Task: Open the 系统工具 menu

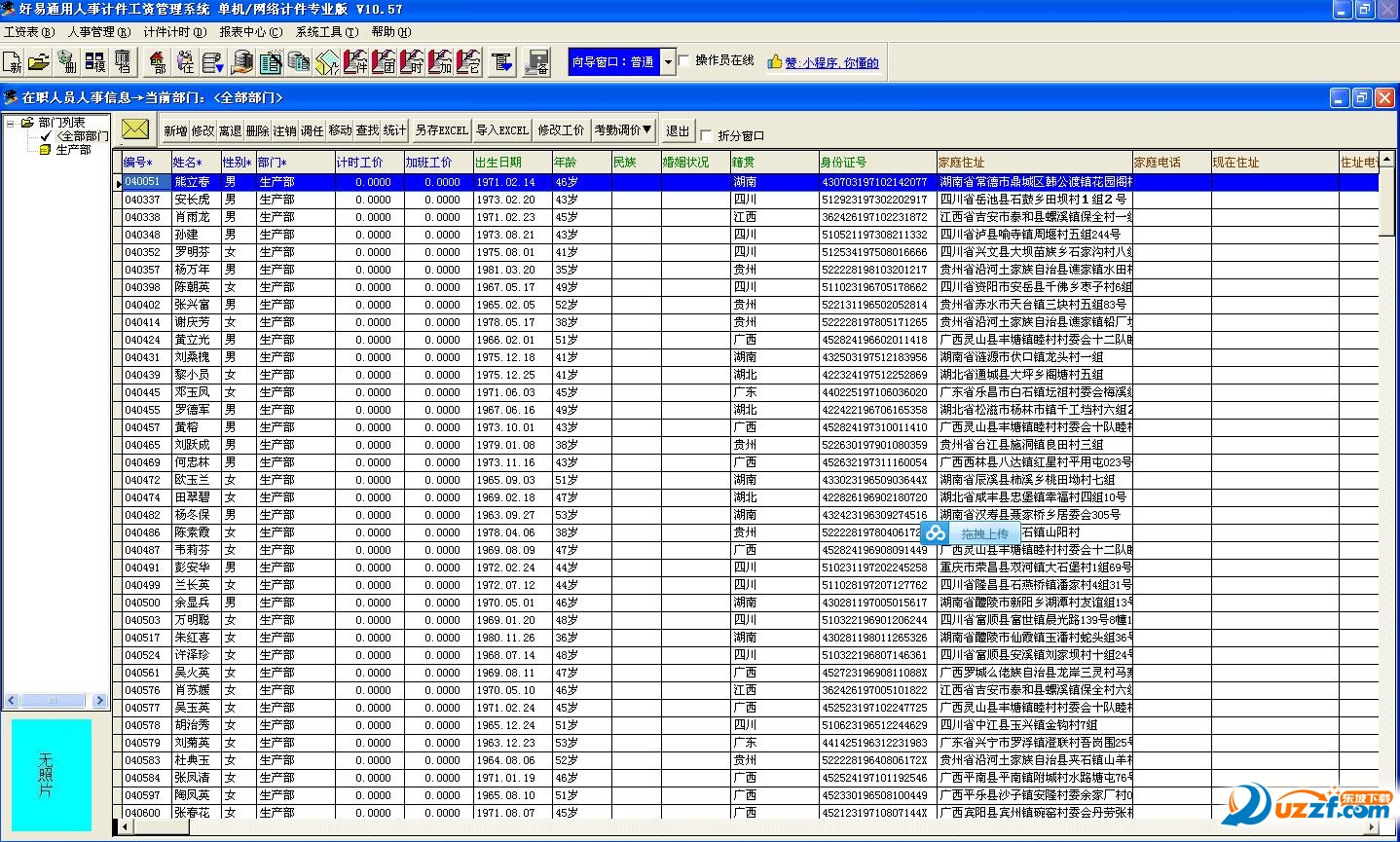Action: point(327,32)
